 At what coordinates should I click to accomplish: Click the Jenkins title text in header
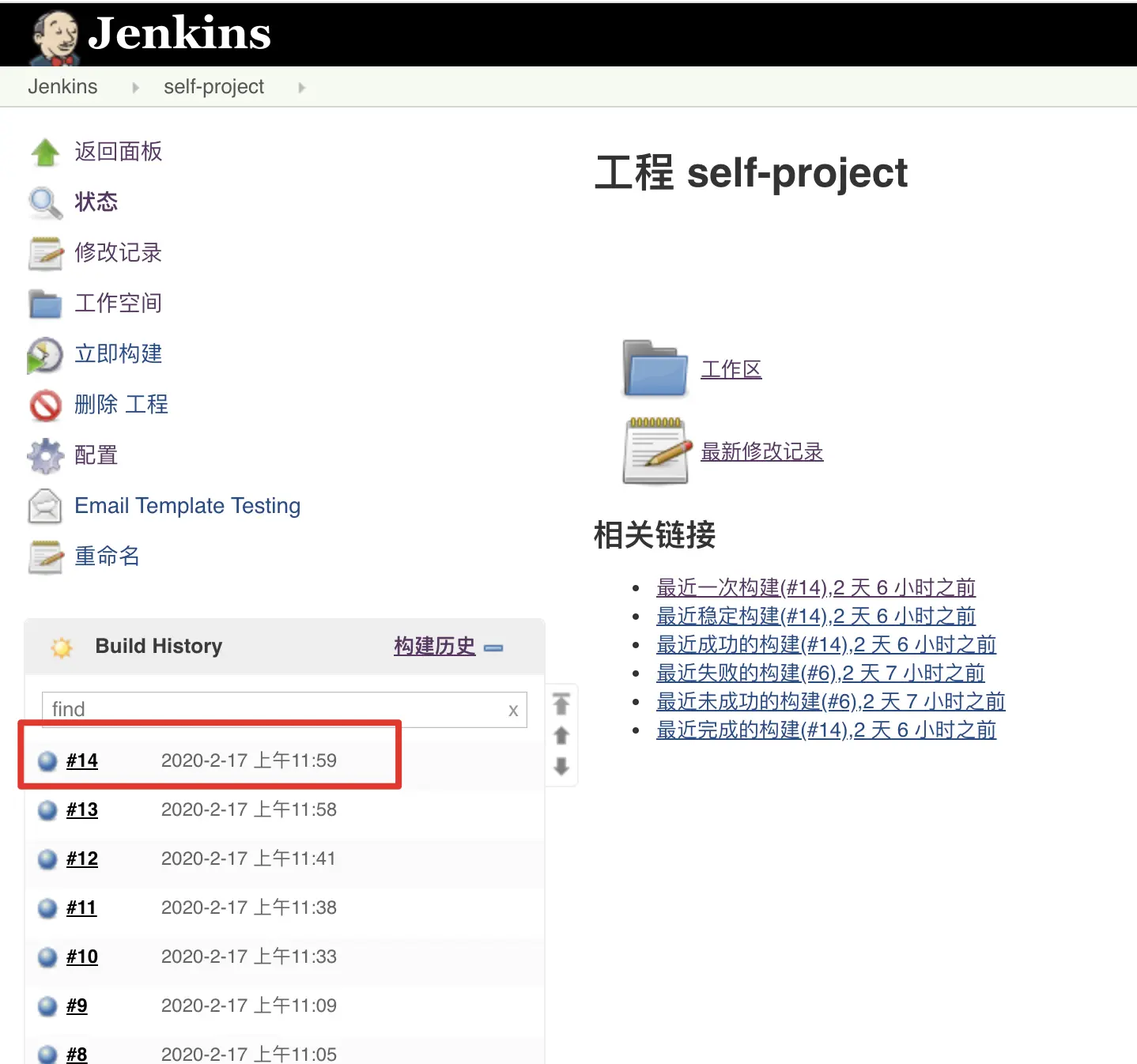click(x=179, y=33)
